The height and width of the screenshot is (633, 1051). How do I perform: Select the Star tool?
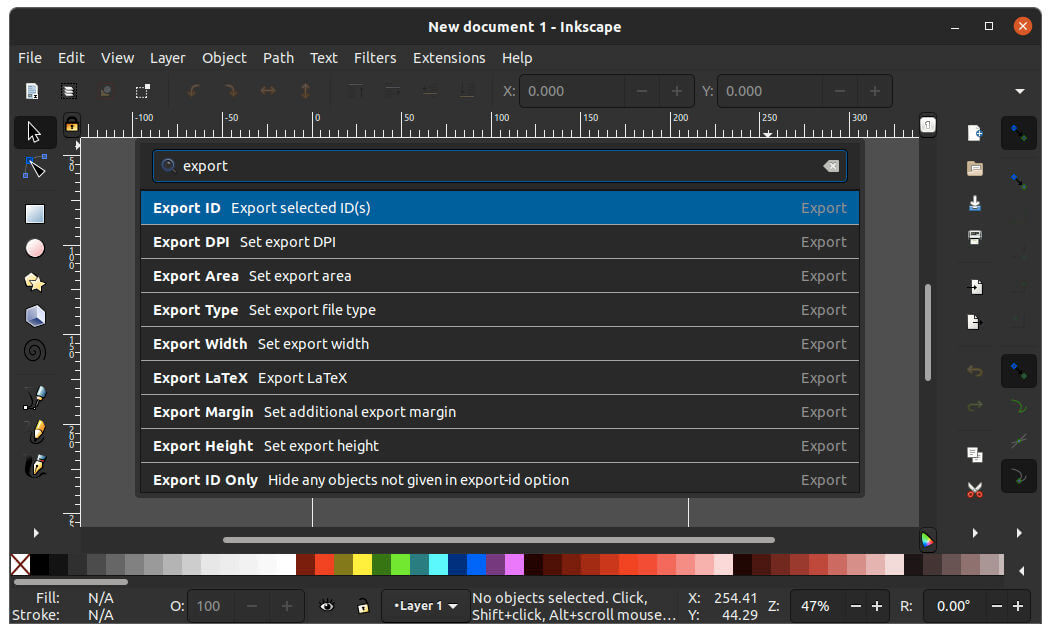pyautogui.click(x=35, y=281)
